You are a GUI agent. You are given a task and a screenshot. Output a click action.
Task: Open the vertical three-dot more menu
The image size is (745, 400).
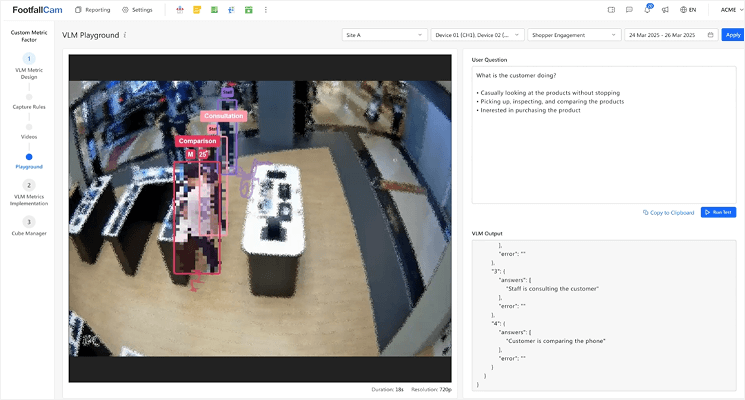pos(266,10)
